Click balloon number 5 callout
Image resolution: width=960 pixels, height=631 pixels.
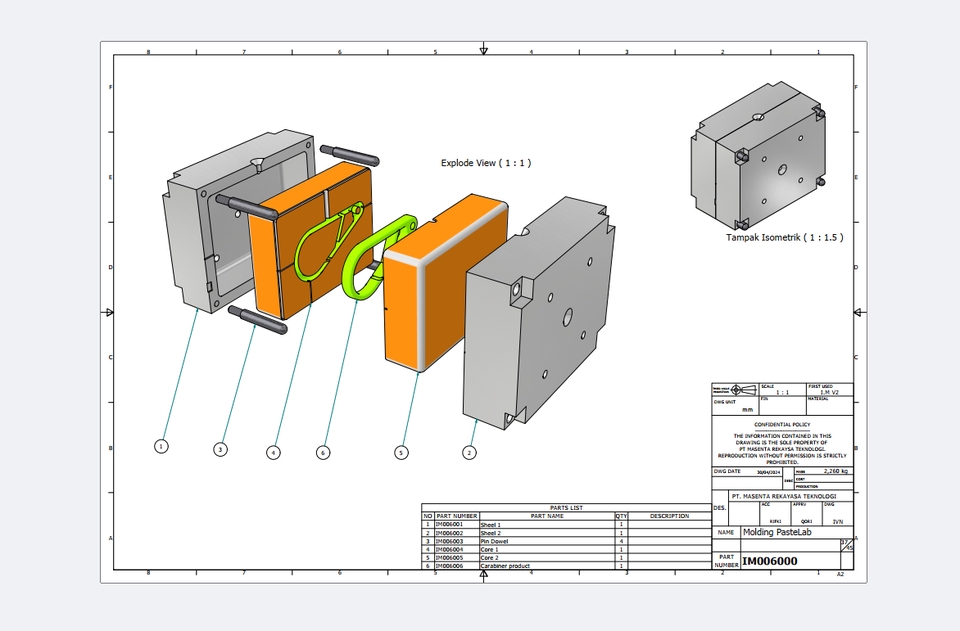tap(401, 453)
